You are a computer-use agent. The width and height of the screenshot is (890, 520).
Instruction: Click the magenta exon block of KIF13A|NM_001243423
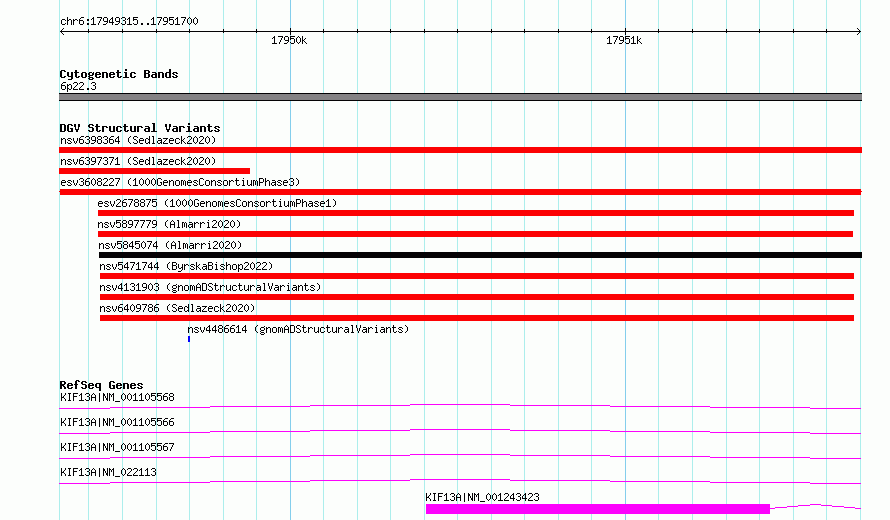[598, 509]
